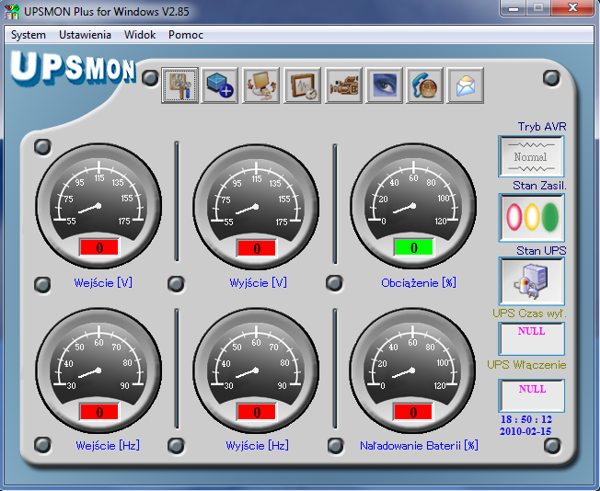Click the open envelope mail icon

pos(465,85)
